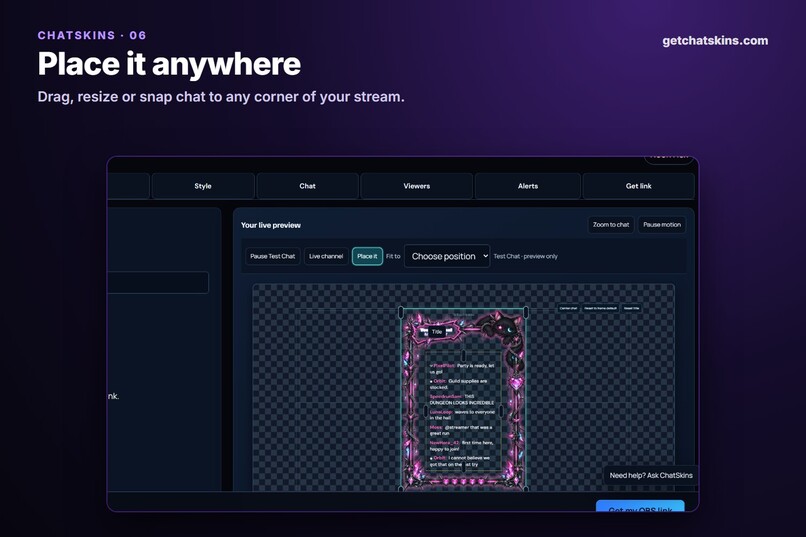
Task: Open the Choose position dropdown
Action: tap(447, 256)
